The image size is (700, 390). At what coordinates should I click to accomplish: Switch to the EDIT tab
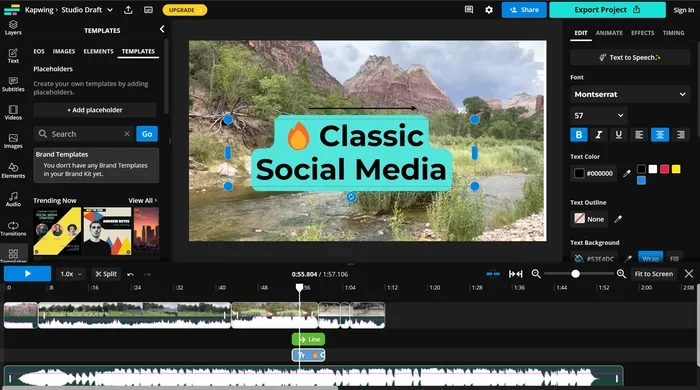(581, 33)
